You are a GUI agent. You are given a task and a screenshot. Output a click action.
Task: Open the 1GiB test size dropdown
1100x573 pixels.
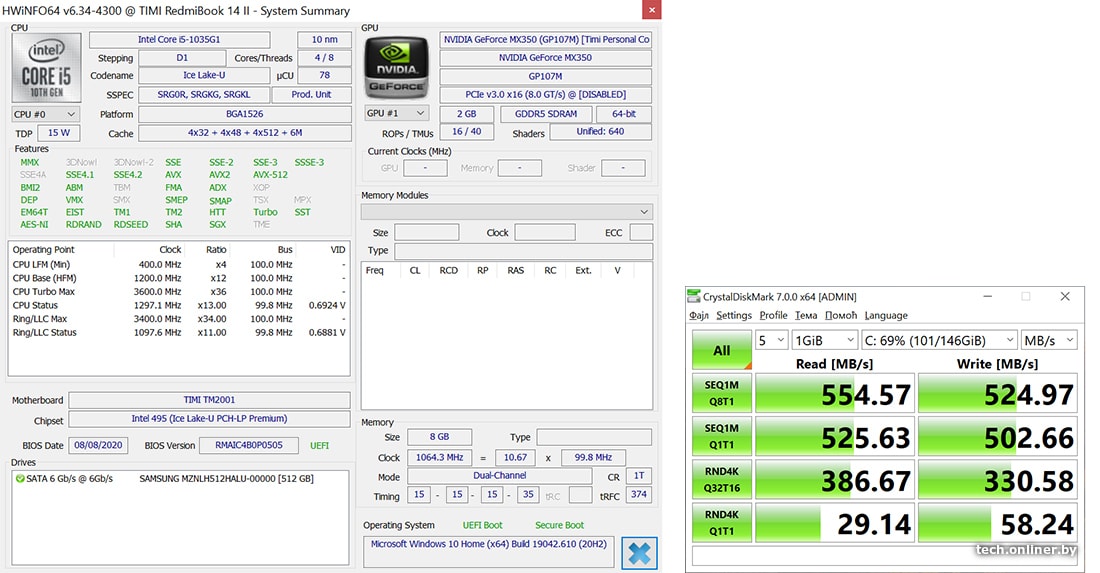824,340
